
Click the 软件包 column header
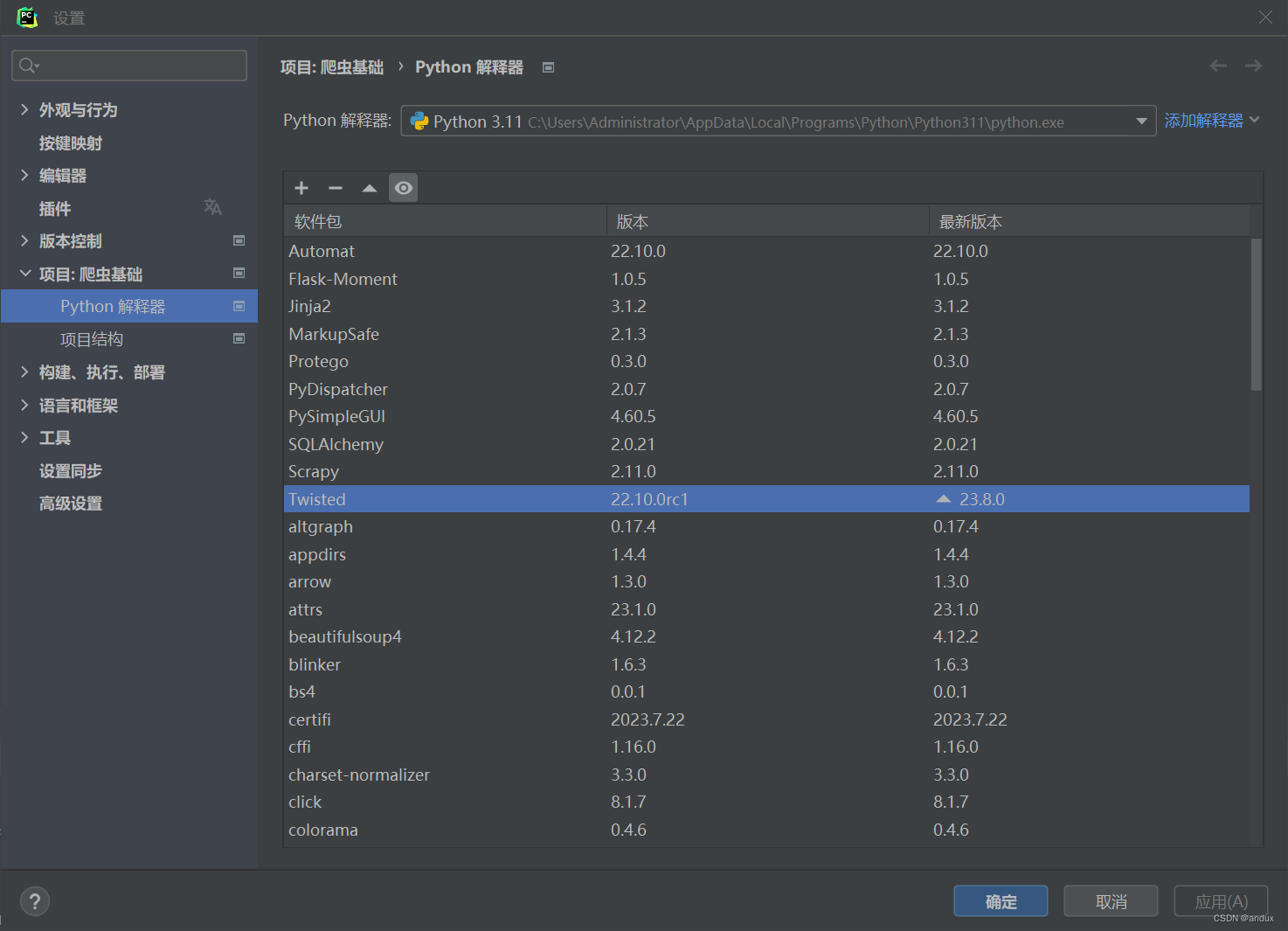446,222
